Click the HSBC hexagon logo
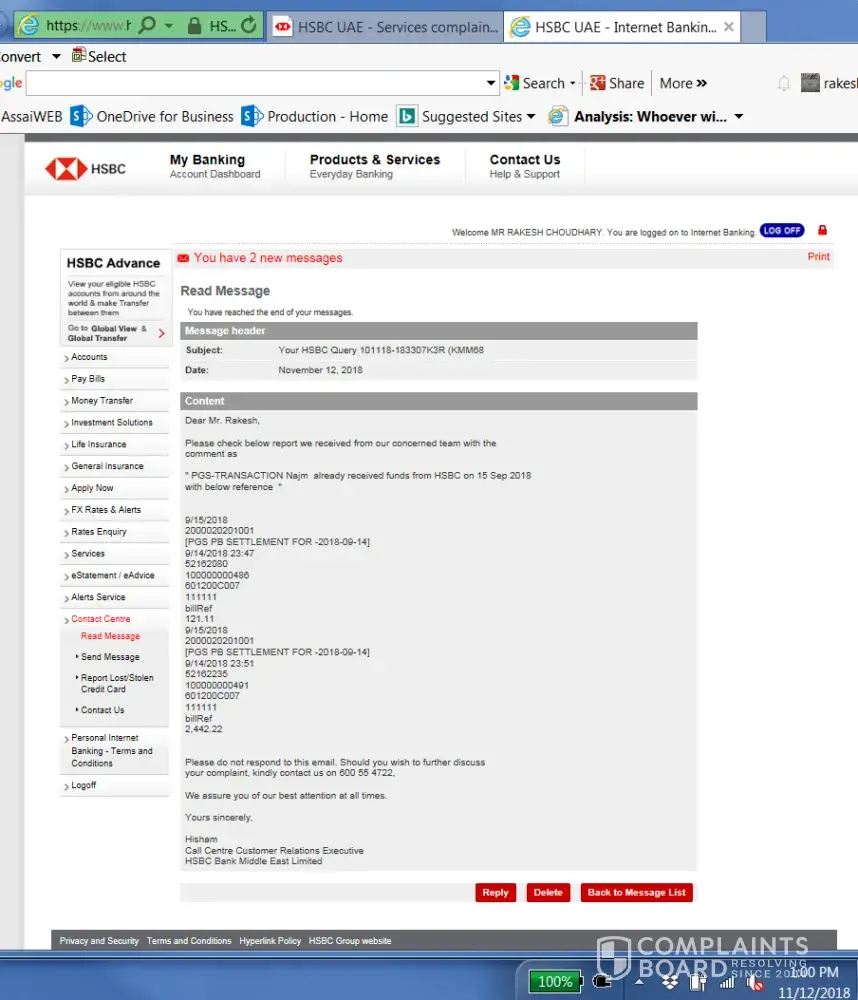 click(x=66, y=169)
